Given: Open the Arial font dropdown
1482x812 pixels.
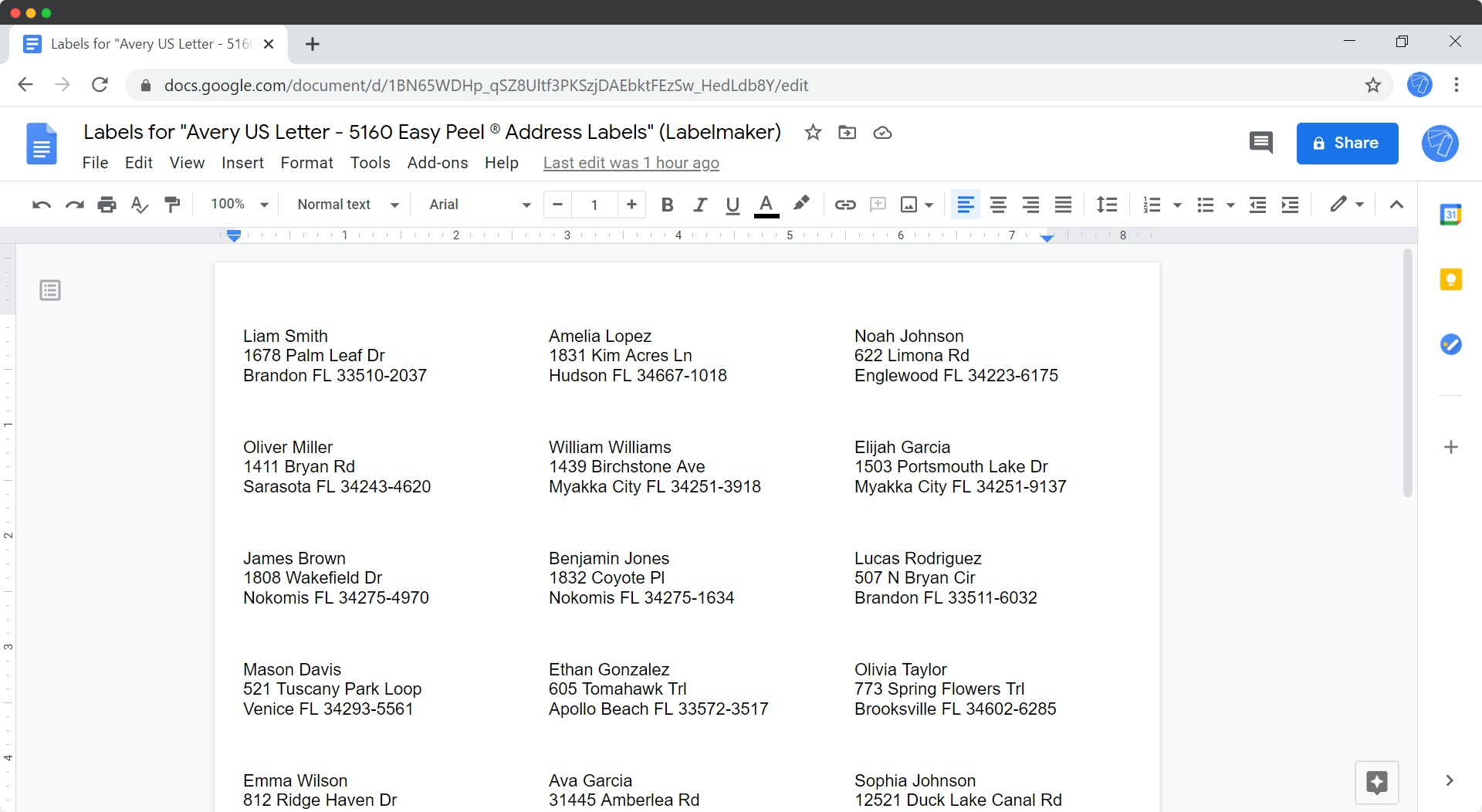Looking at the screenshot, I should point(480,205).
